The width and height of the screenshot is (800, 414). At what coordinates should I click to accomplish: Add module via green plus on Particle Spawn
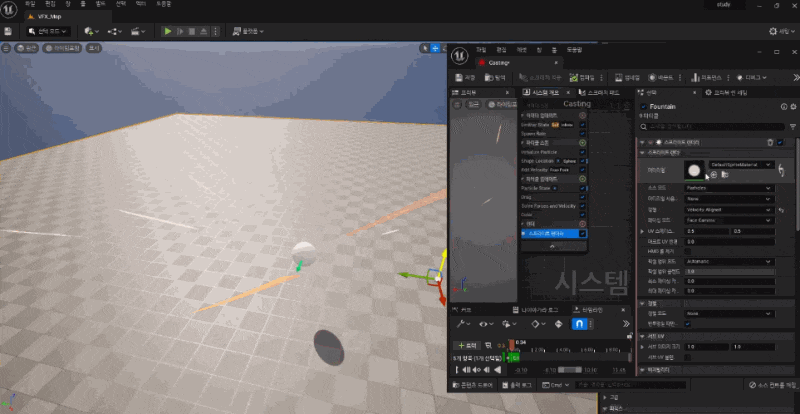[x=582, y=143]
